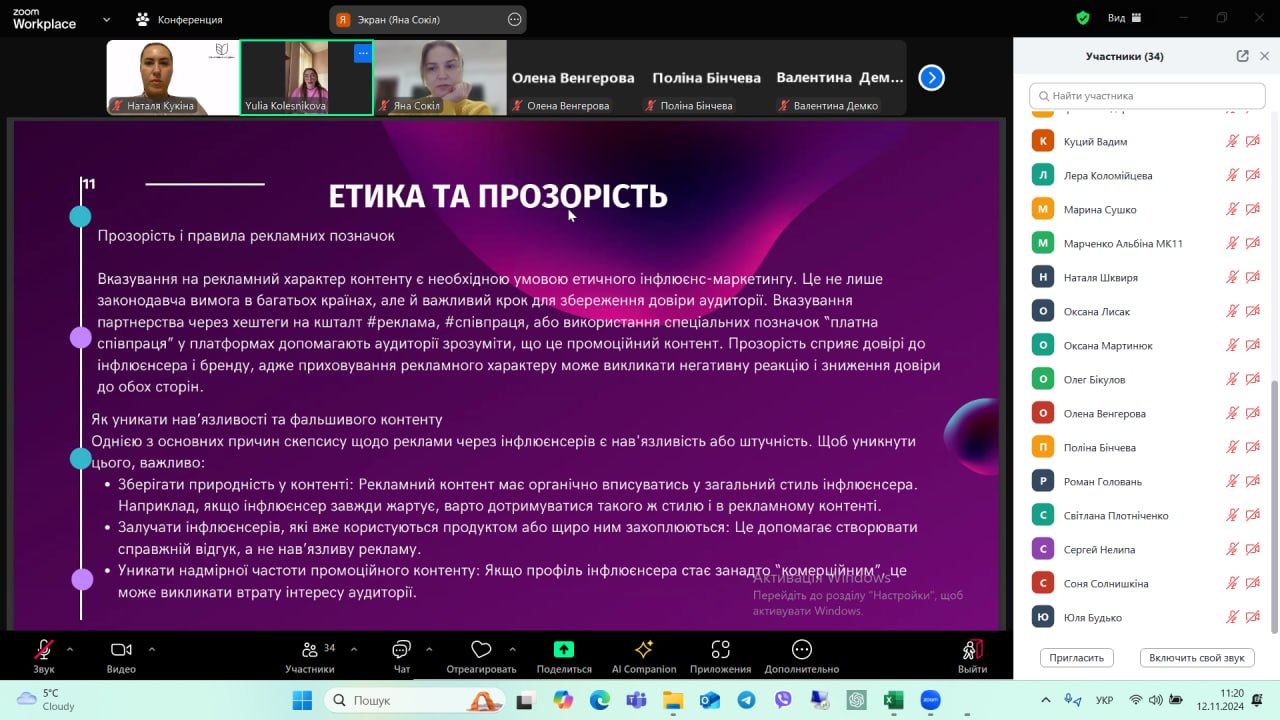The width and height of the screenshot is (1280, 720).
Task: Open video options arrow next to Видео
Action: tap(152, 649)
